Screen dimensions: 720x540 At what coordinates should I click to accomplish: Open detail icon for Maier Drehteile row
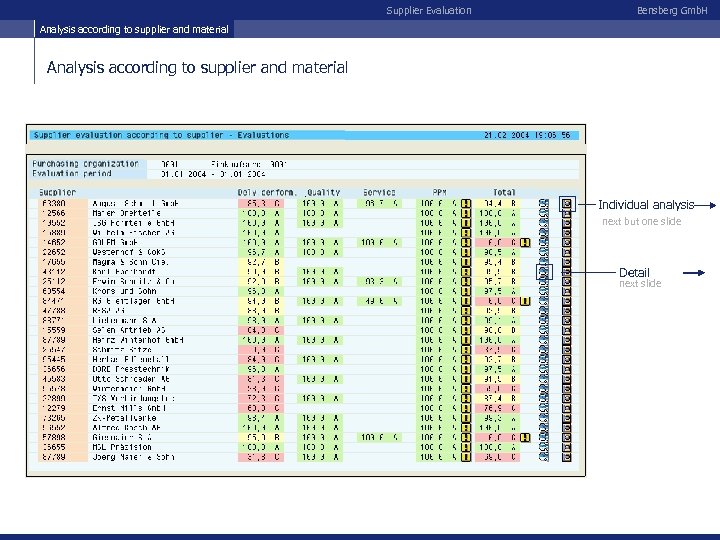click(x=544, y=213)
